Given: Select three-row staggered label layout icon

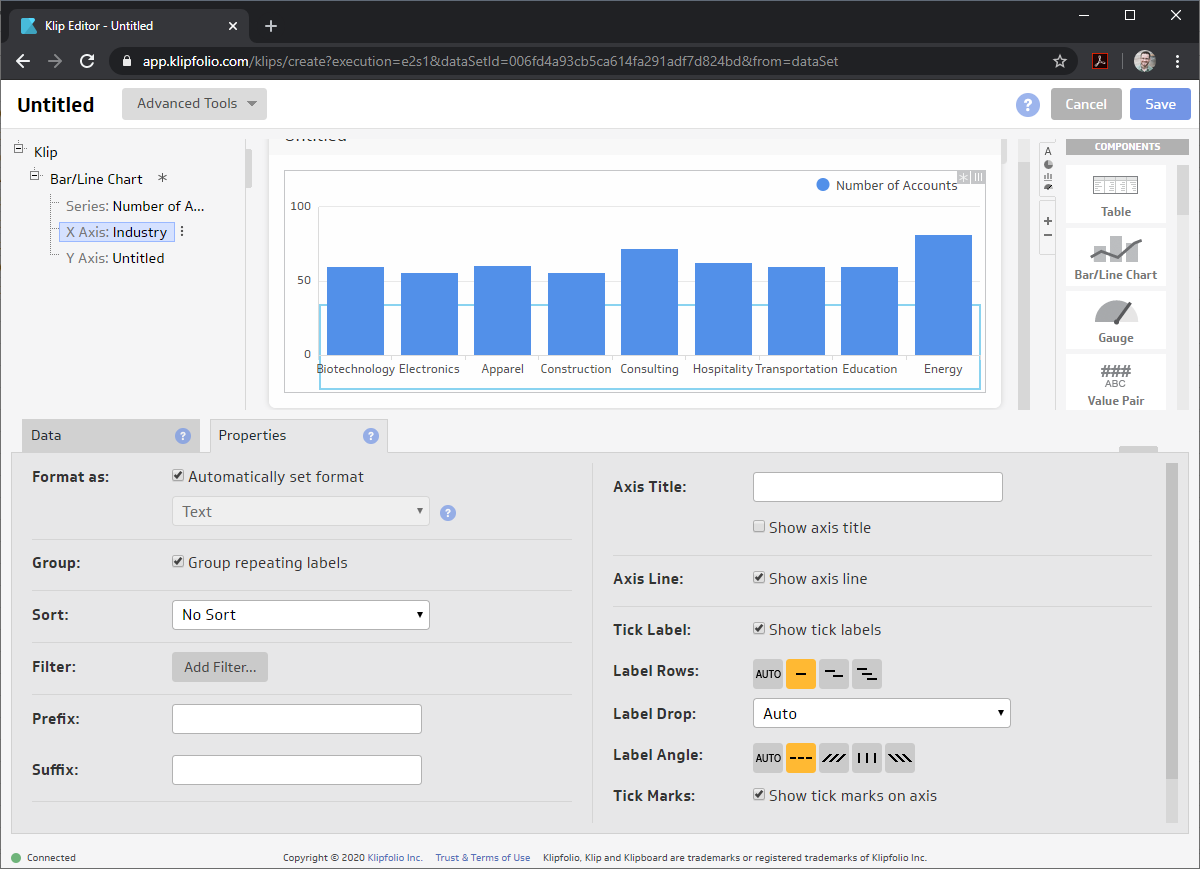Looking at the screenshot, I should [867, 674].
